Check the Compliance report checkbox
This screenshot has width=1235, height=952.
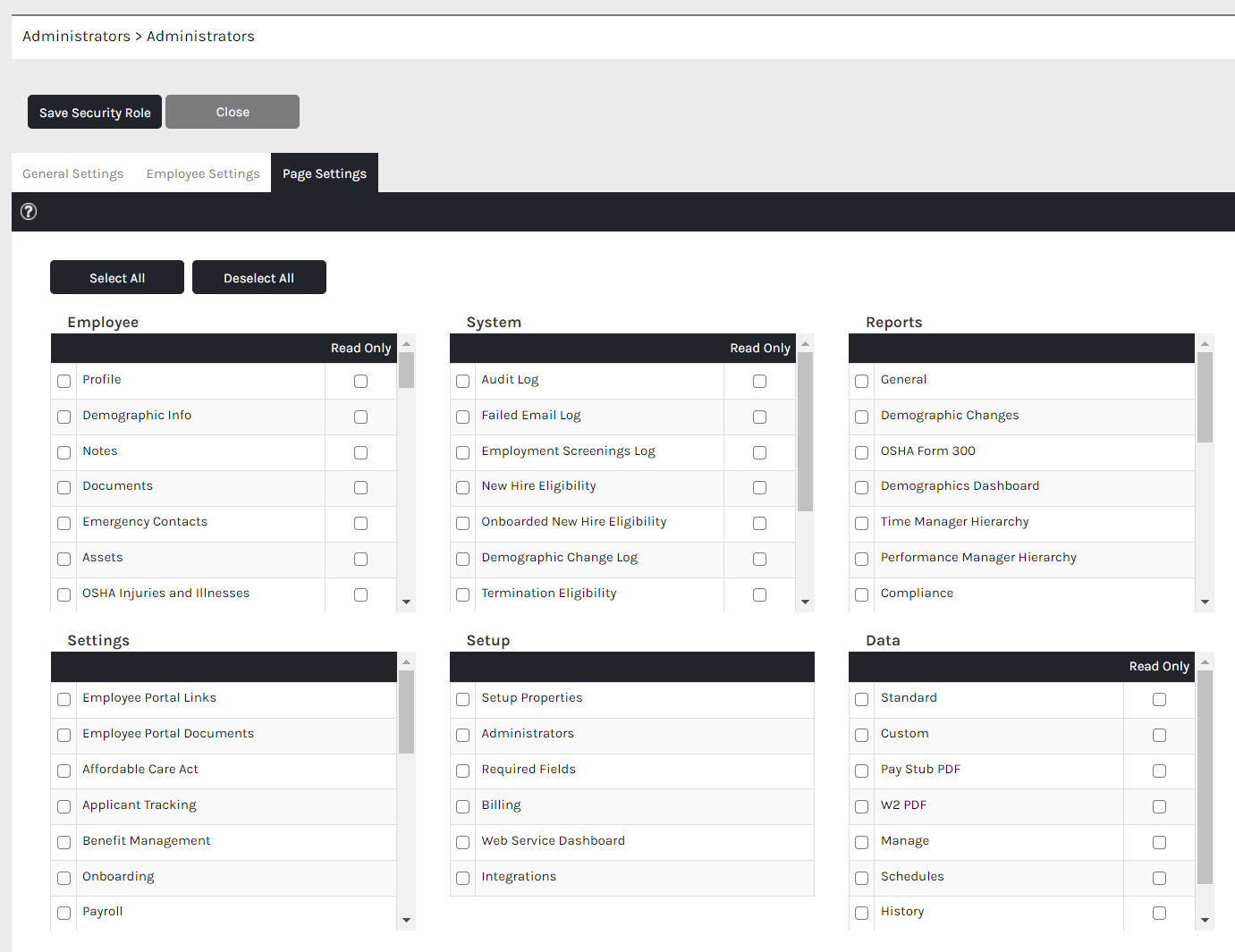[862, 594]
